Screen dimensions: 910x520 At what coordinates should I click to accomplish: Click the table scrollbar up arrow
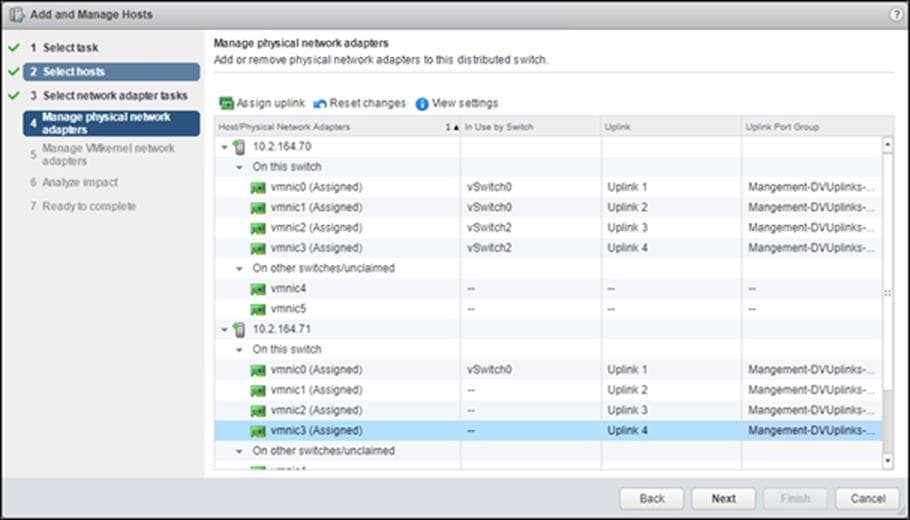887,145
